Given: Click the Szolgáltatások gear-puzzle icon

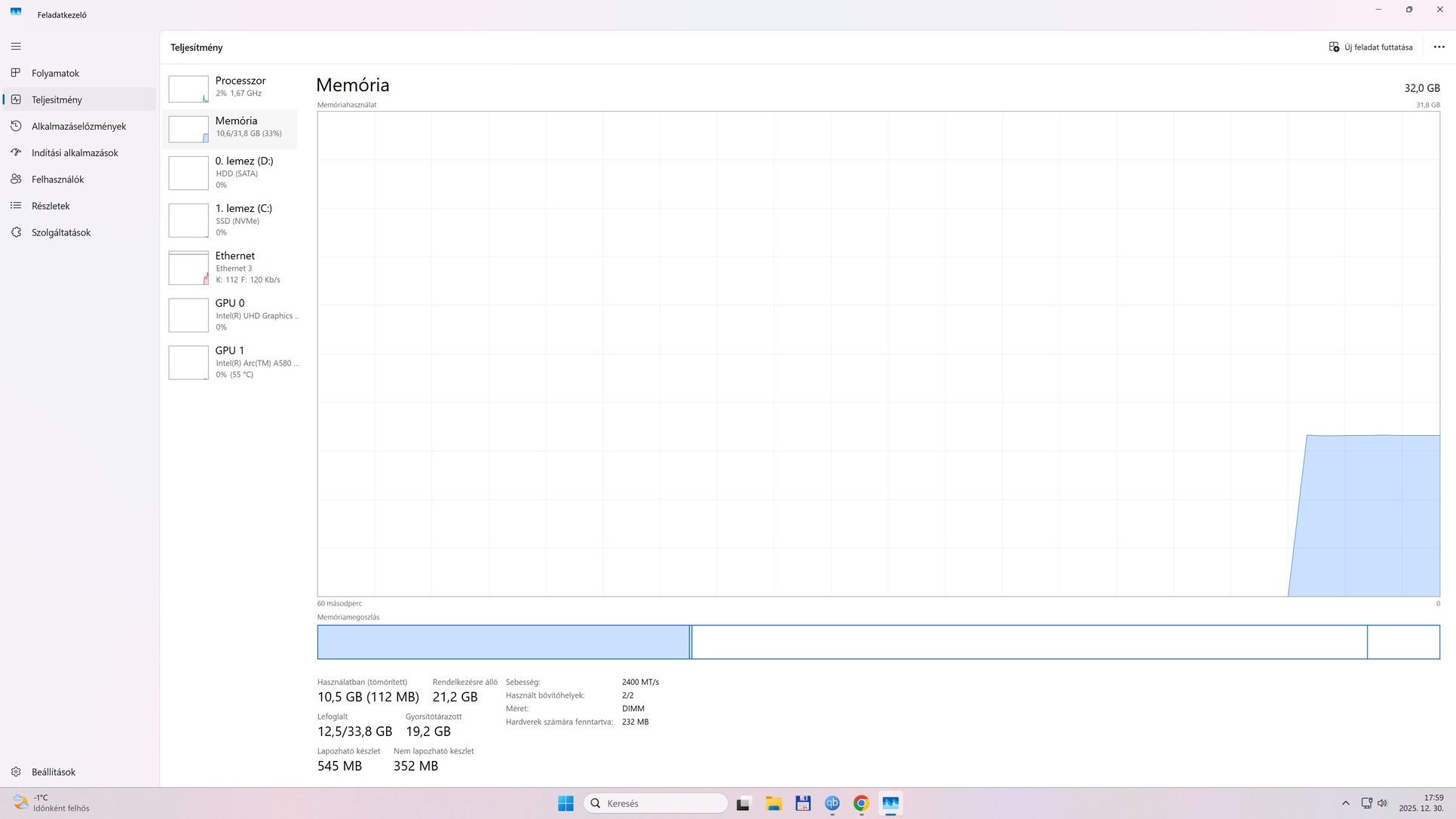Looking at the screenshot, I should (16, 232).
